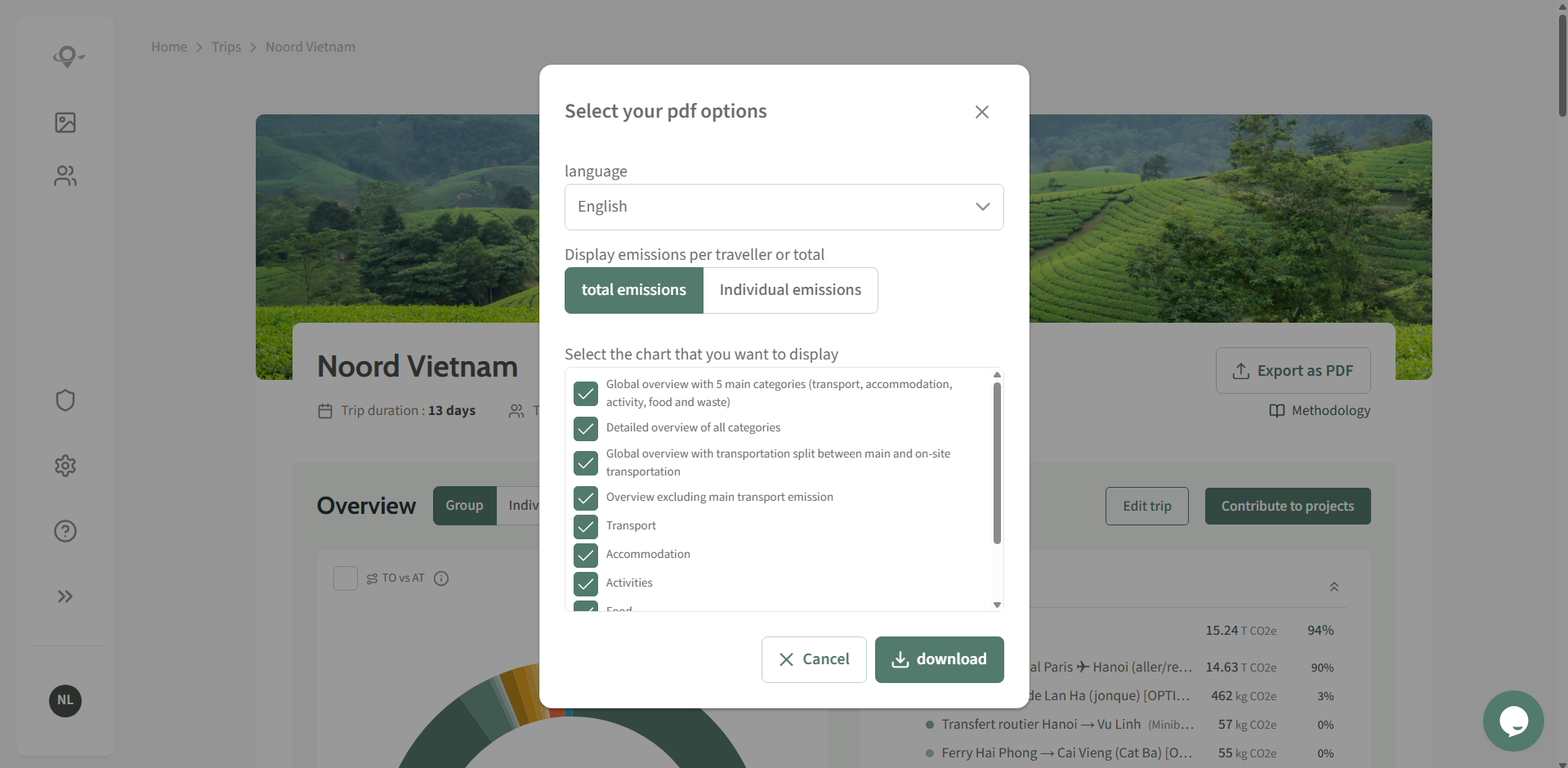Uncheck the Activities chart checkbox
This screenshot has height=768, width=1568.
pos(586,584)
